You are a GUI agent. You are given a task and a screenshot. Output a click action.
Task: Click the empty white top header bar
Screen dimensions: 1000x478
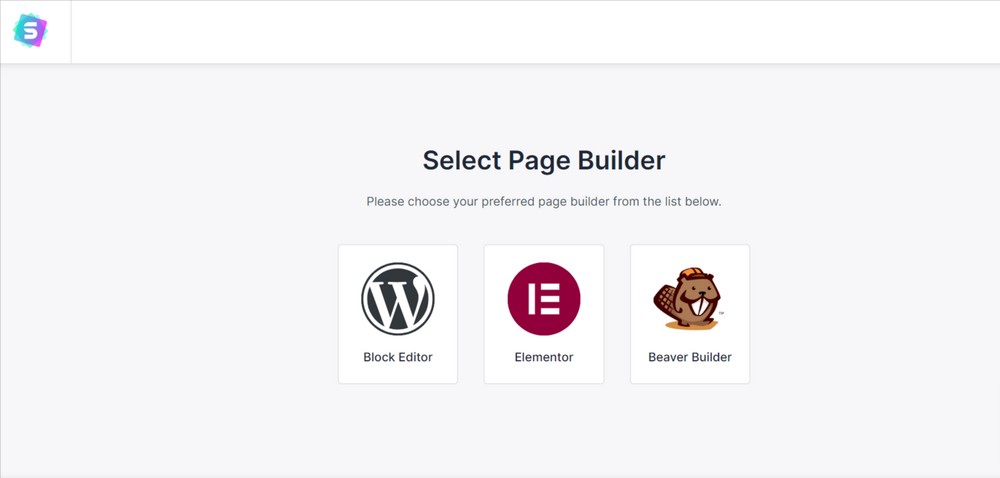[x=536, y=32]
